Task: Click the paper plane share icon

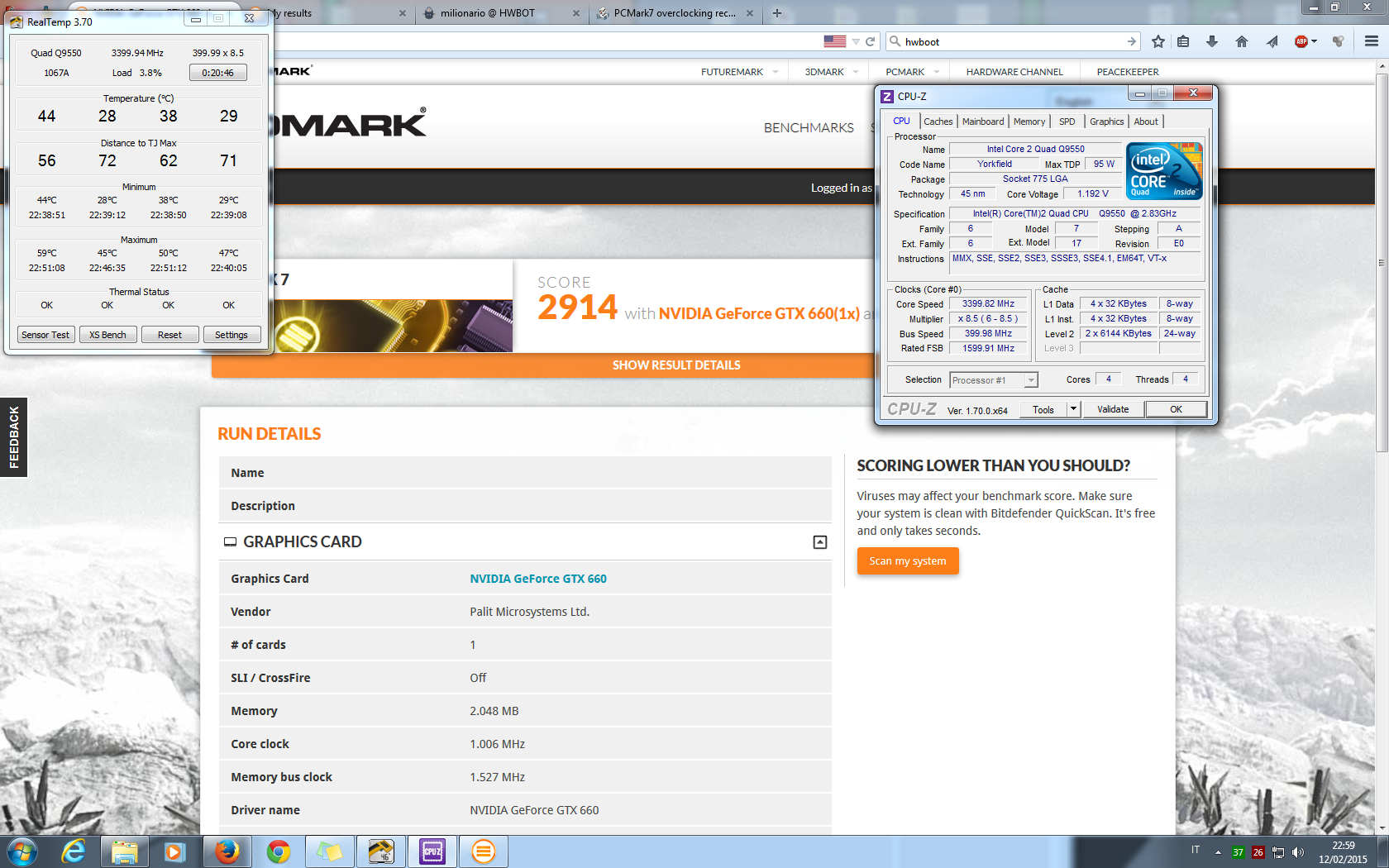Action: tap(1272, 41)
